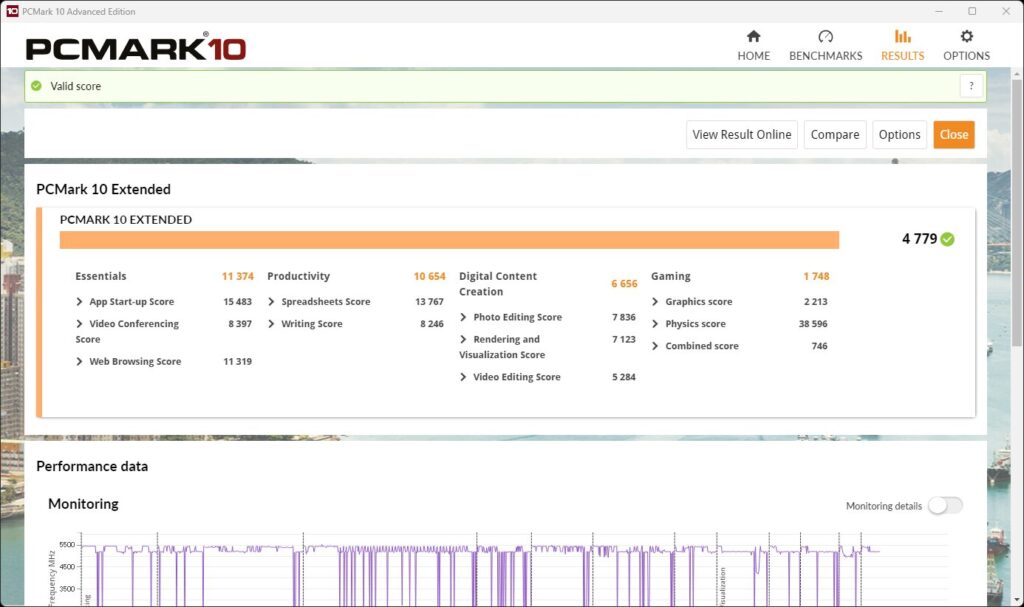This screenshot has height=607, width=1024.
Task: Expand Spreadsheets Score
Action: (271, 301)
